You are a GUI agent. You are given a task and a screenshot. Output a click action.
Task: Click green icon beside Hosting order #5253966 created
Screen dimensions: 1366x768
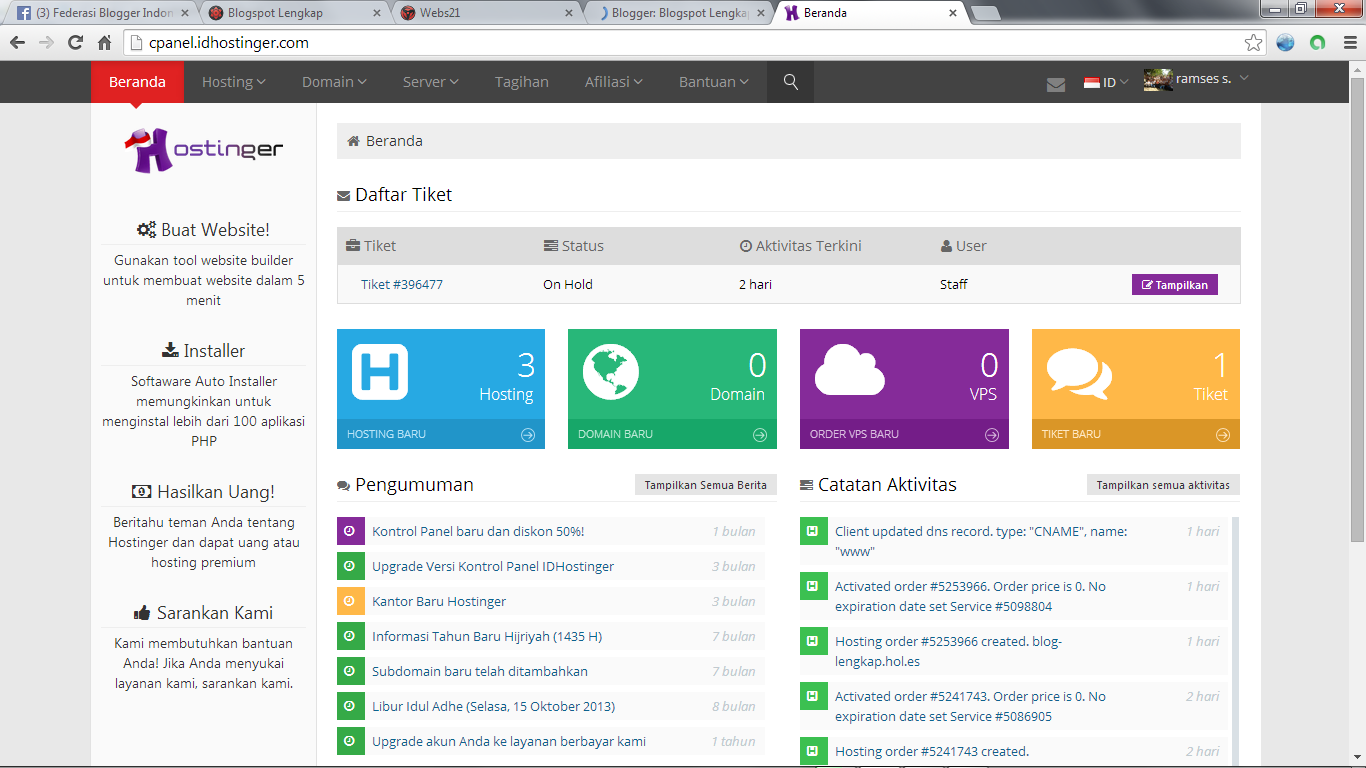(x=814, y=641)
